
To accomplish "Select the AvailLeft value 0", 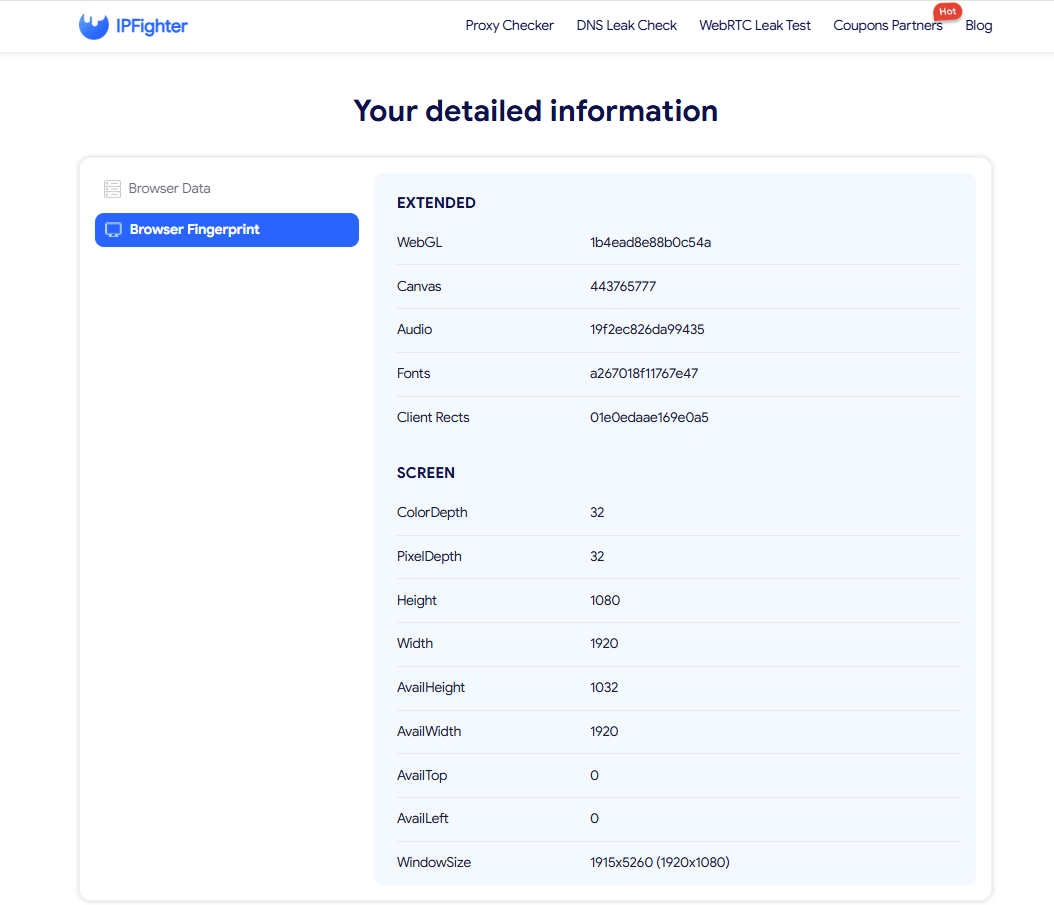I will click(594, 819).
